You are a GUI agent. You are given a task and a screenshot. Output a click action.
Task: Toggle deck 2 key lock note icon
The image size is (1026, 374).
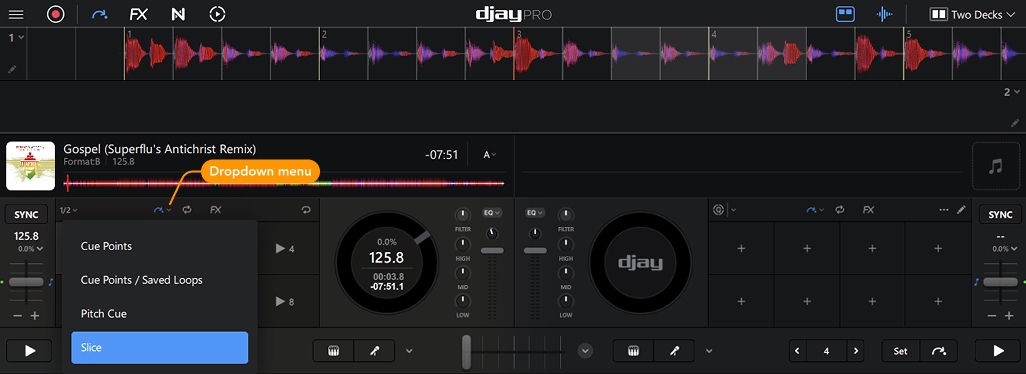click(x=977, y=282)
